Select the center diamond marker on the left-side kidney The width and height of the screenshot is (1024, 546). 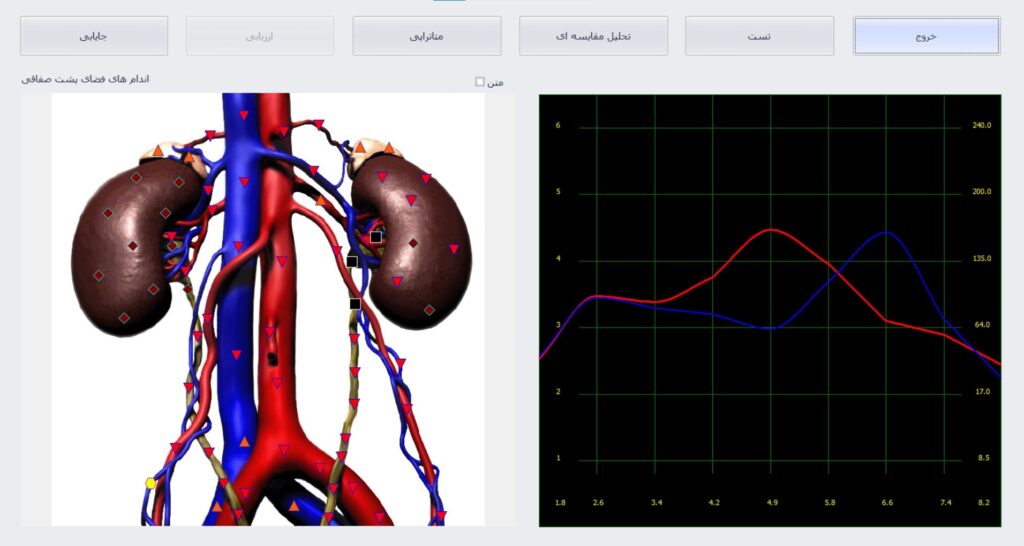pos(132,246)
